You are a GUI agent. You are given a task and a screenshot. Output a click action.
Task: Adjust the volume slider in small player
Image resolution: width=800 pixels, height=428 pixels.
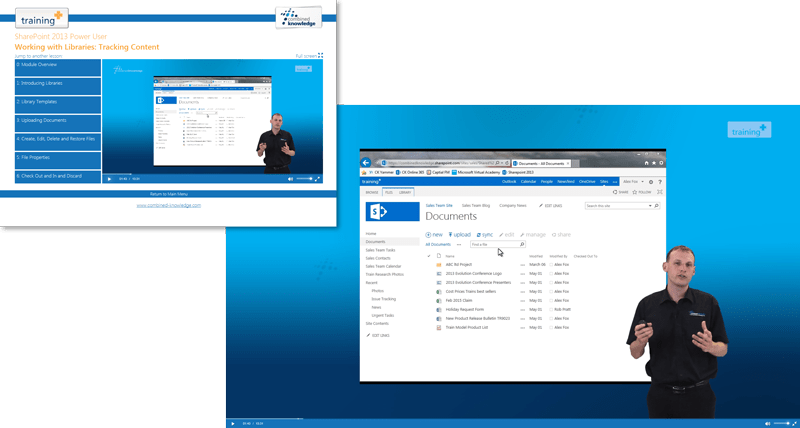click(x=304, y=179)
